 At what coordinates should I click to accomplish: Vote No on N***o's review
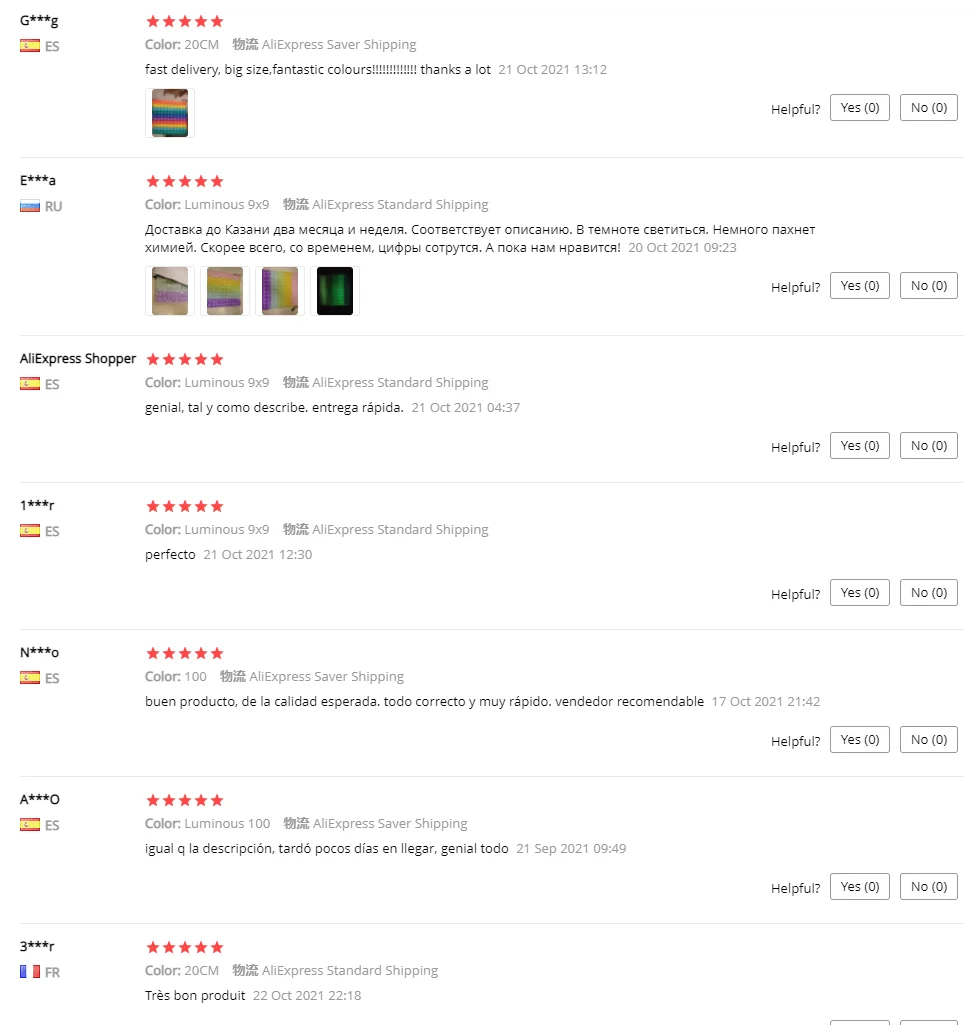click(929, 740)
